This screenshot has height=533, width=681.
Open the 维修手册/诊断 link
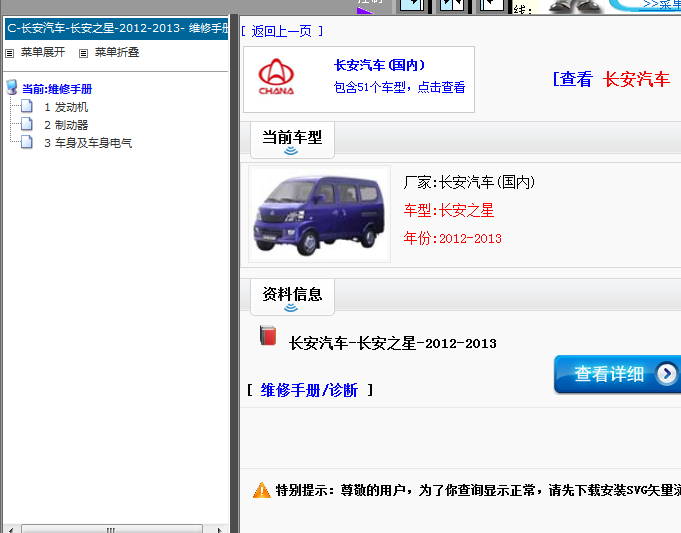click(309, 390)
